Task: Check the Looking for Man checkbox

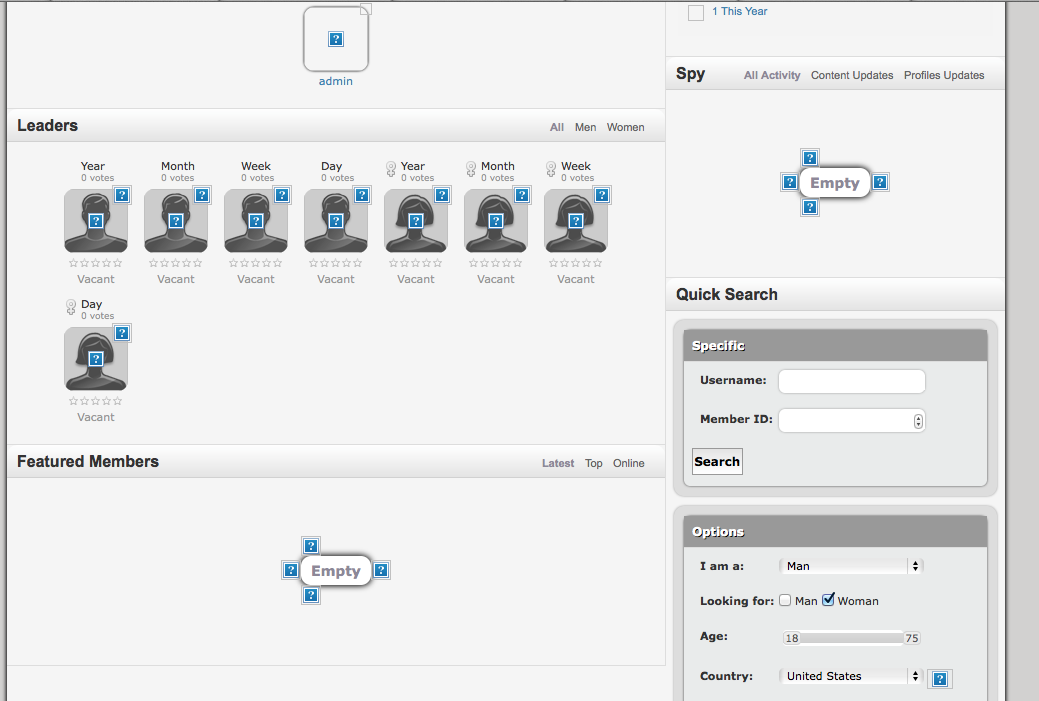Action: (785, 601)
